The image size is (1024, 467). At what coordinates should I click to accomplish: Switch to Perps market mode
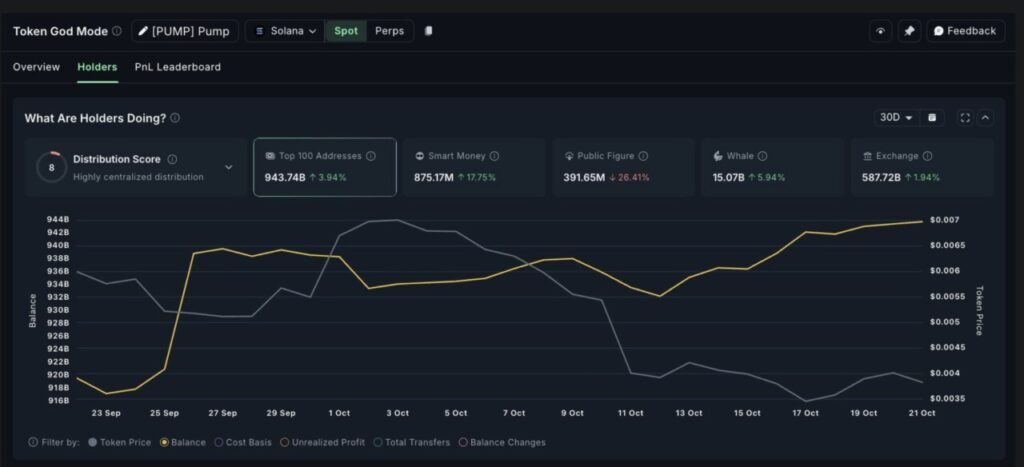pos(389,31)
